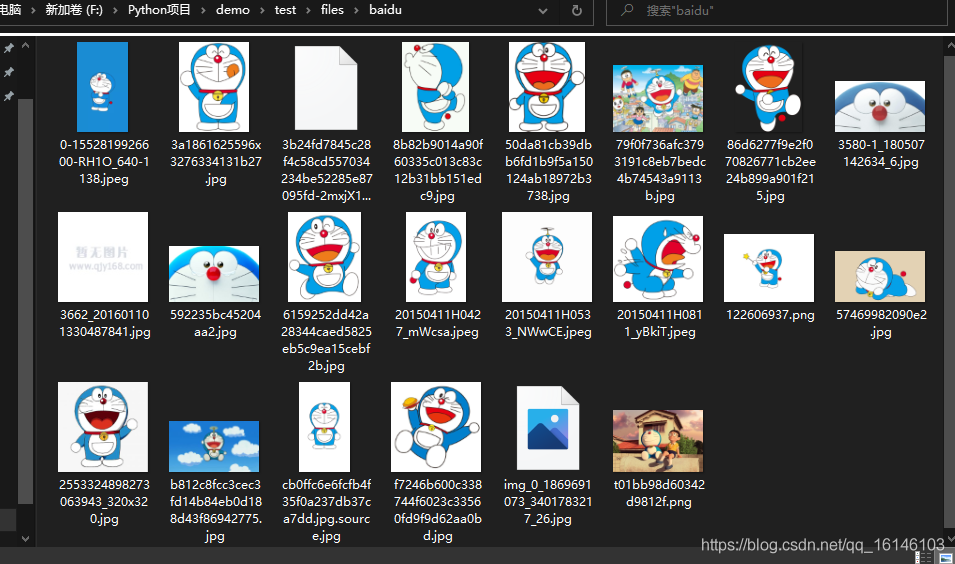Select thumbnail 20150411H0427_mWcsa.jpeg
Screen dimensions: 955x564
(x=436, y=256)
